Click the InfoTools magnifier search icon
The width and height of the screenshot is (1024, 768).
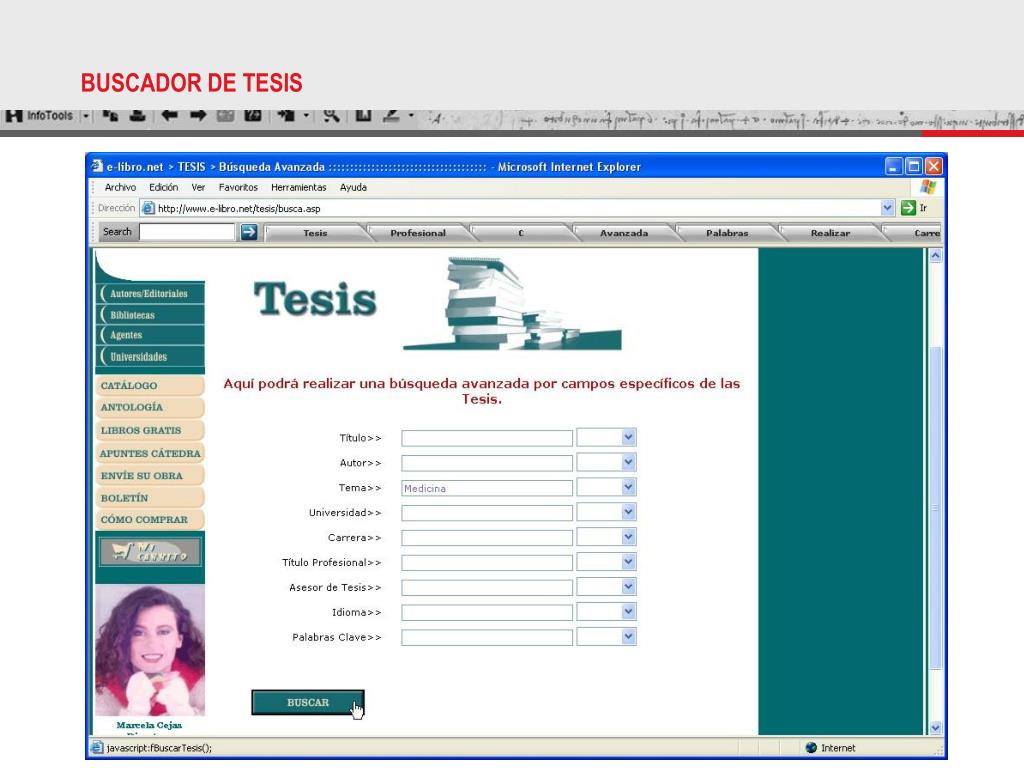click(x=332, y=116)
